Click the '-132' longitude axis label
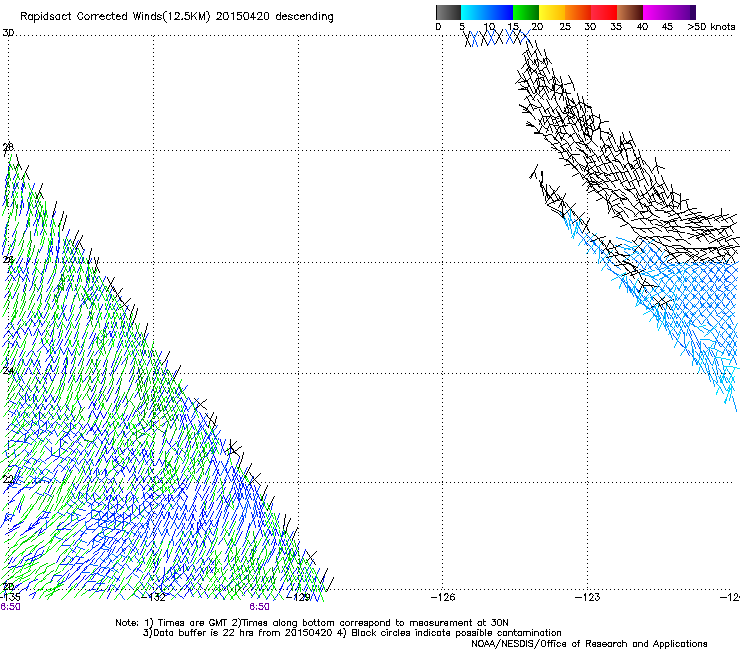740x650 pixels. pyautogui.click(x=154, y=597)
